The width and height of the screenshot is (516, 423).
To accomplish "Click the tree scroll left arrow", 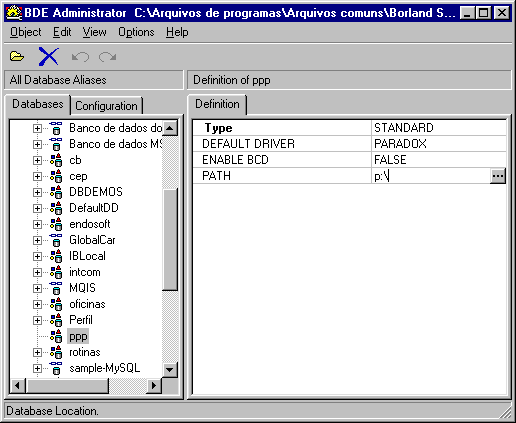I will (18, 386).
